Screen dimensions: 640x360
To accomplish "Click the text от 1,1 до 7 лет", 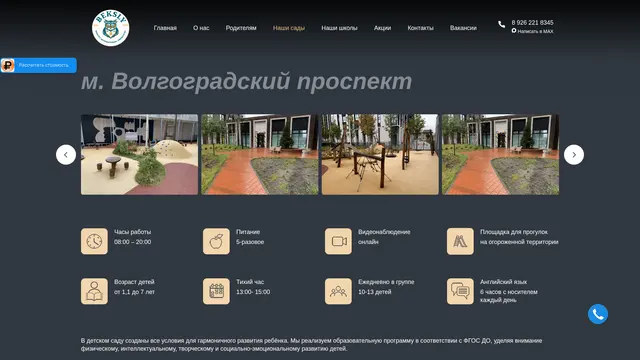I will point(134,292).
